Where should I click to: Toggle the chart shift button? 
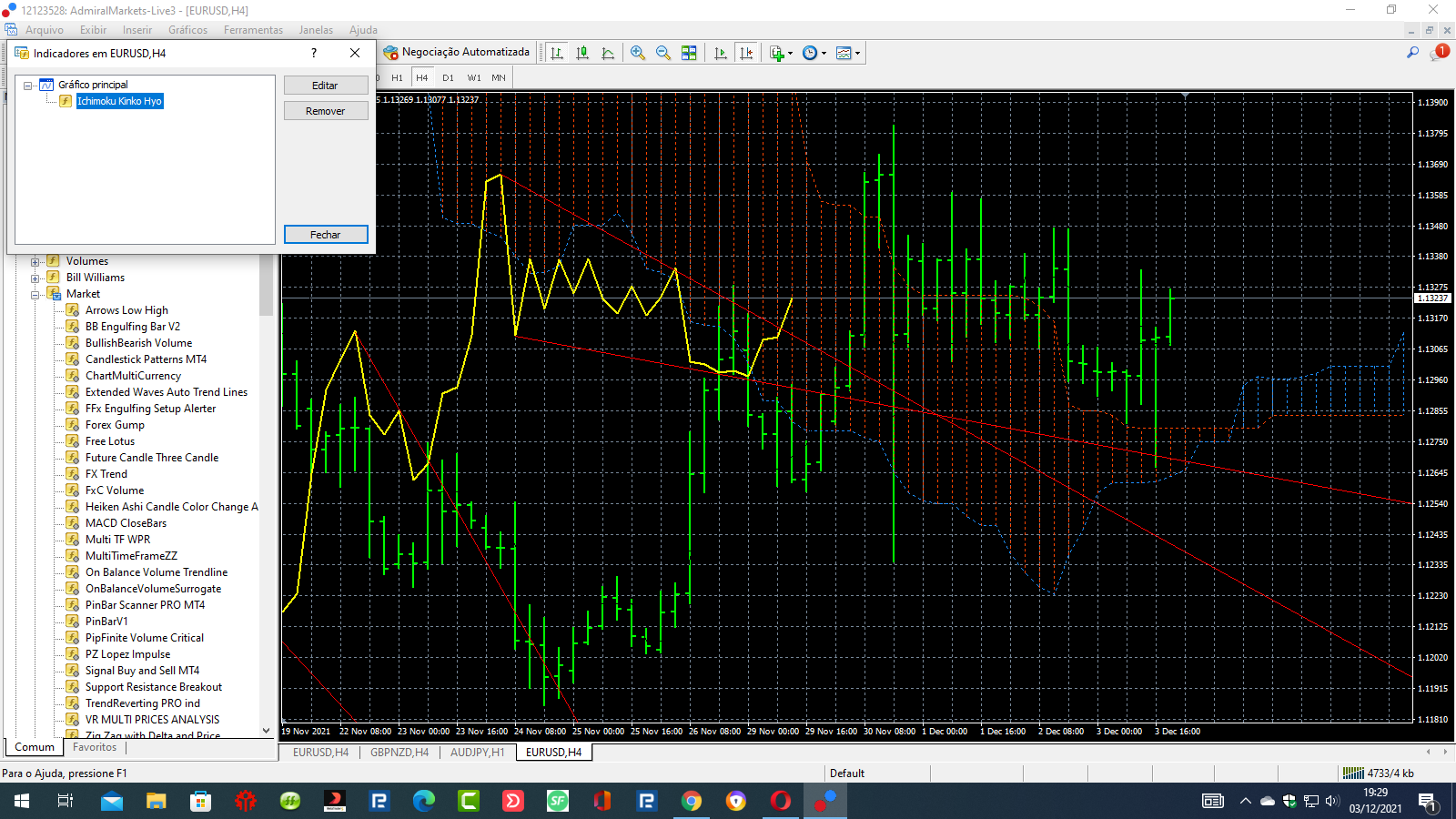coord(746,53)
